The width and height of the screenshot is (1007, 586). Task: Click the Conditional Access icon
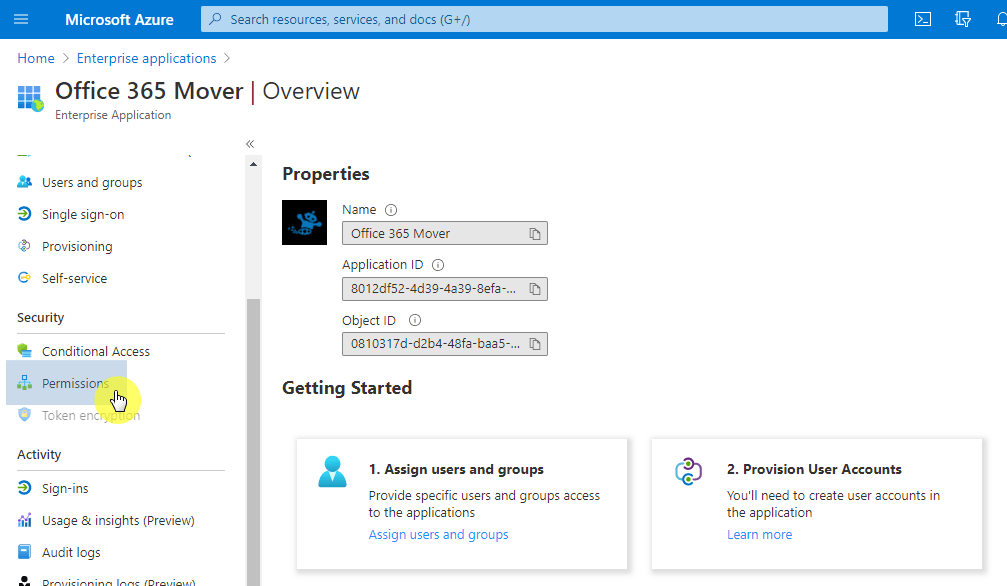[x=24, y=351]
